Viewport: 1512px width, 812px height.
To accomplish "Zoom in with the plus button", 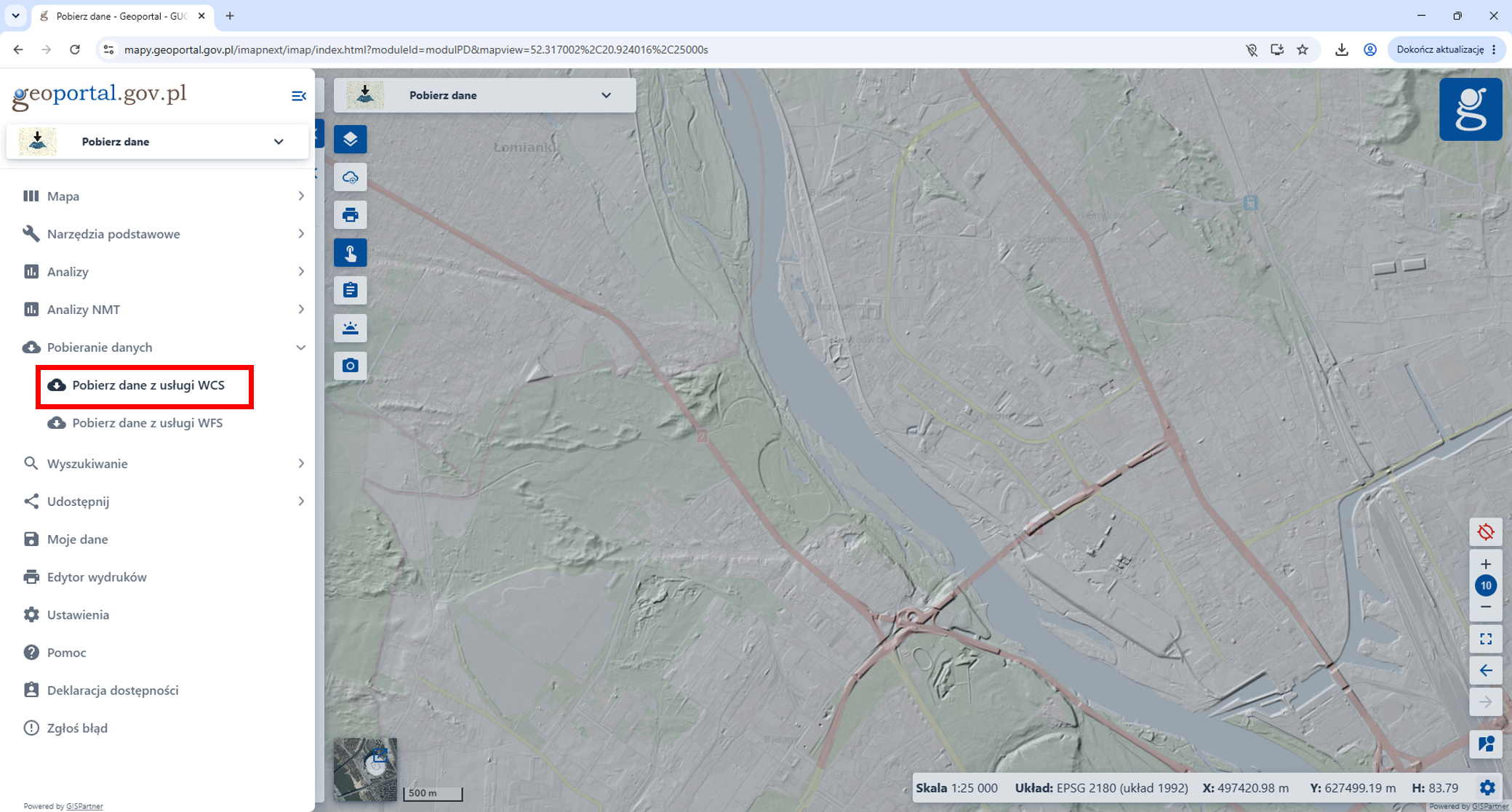I will tap(1485, 564).
